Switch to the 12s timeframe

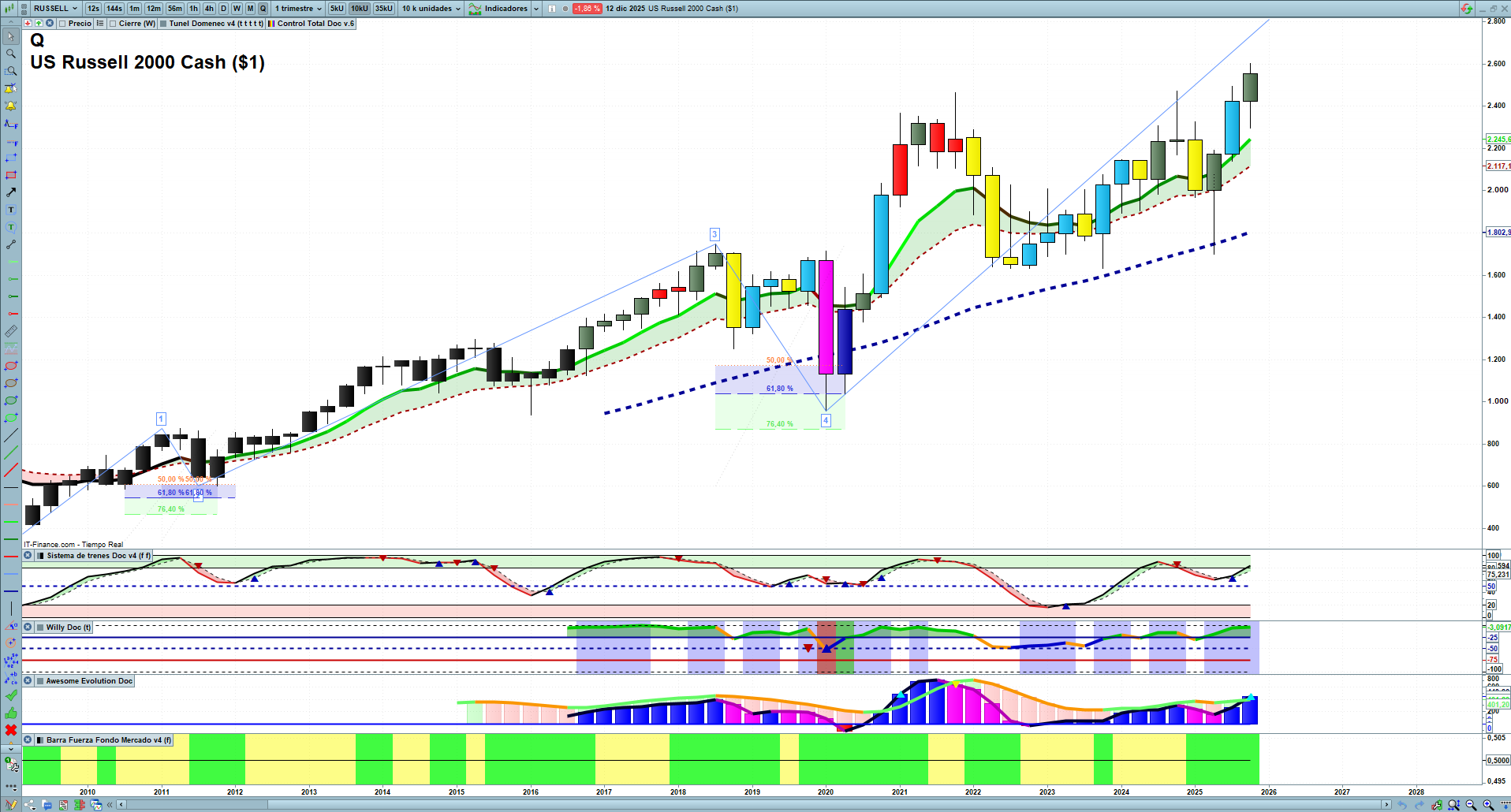[x=93, y=9]
